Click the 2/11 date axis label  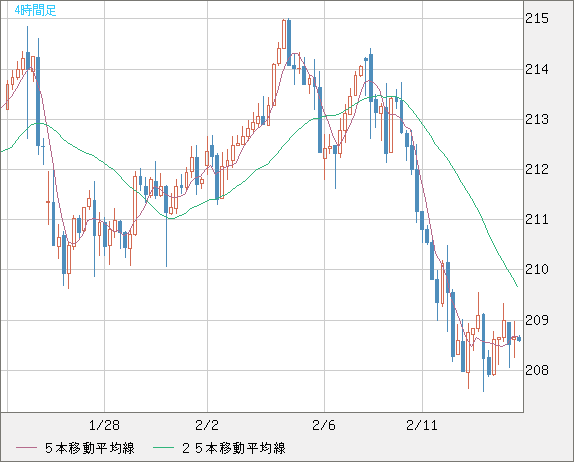click(422, 425)
